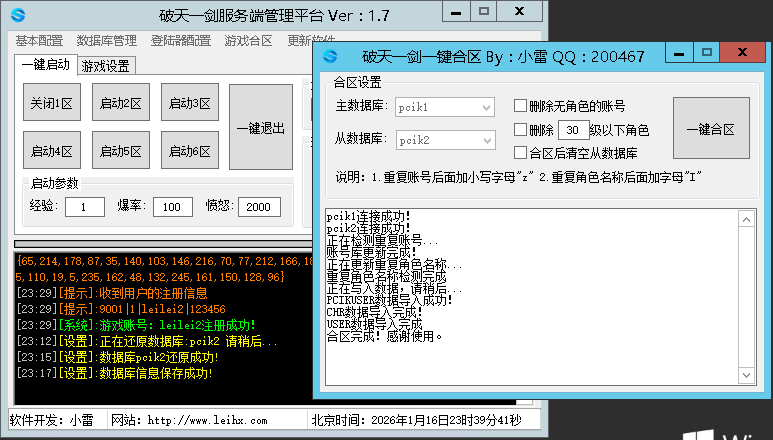This screenshot has height=440, width=773.
Task: Click the 关闭1区 button
Action: pos(52,103)
